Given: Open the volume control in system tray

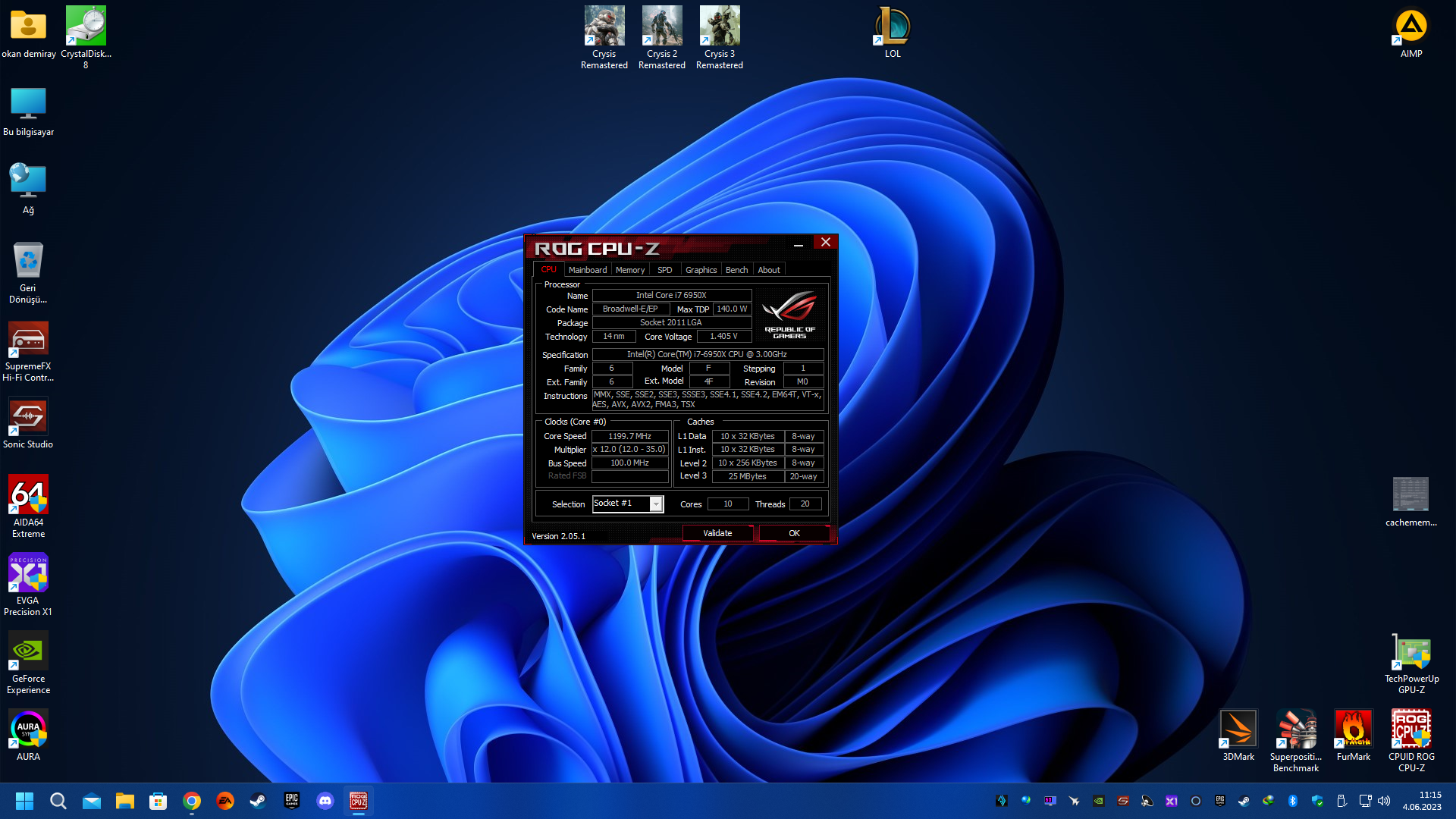Looking at the screenshot, I should tap(1384, 801).
